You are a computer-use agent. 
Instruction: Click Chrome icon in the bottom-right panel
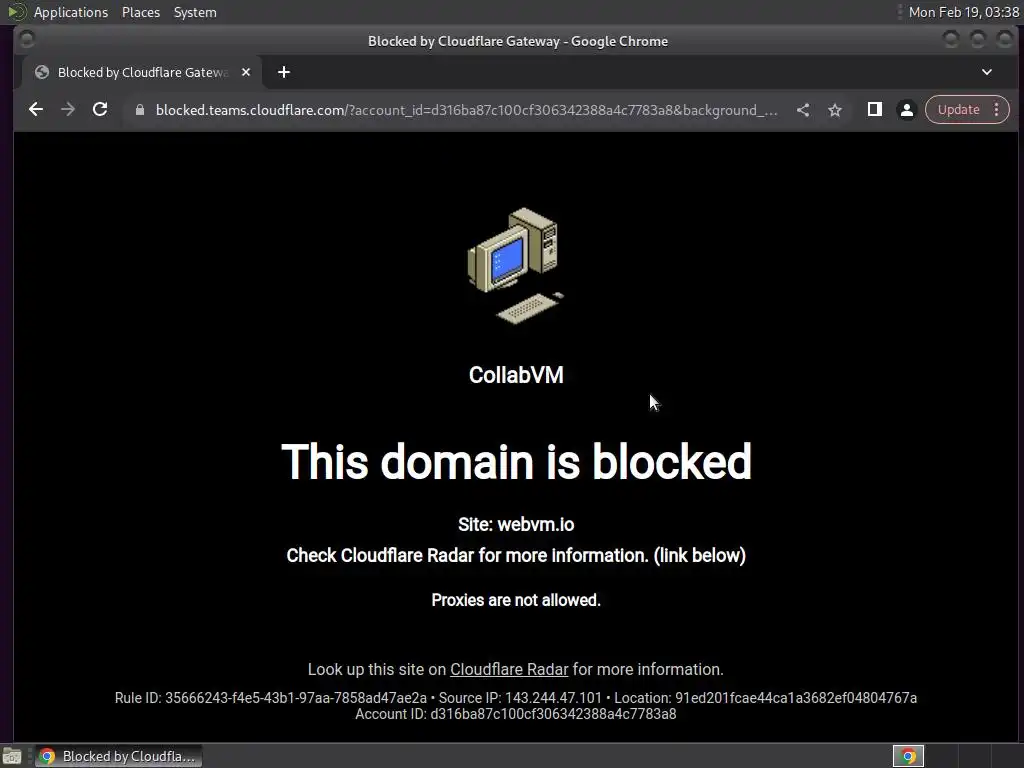(x=908, y=756)
